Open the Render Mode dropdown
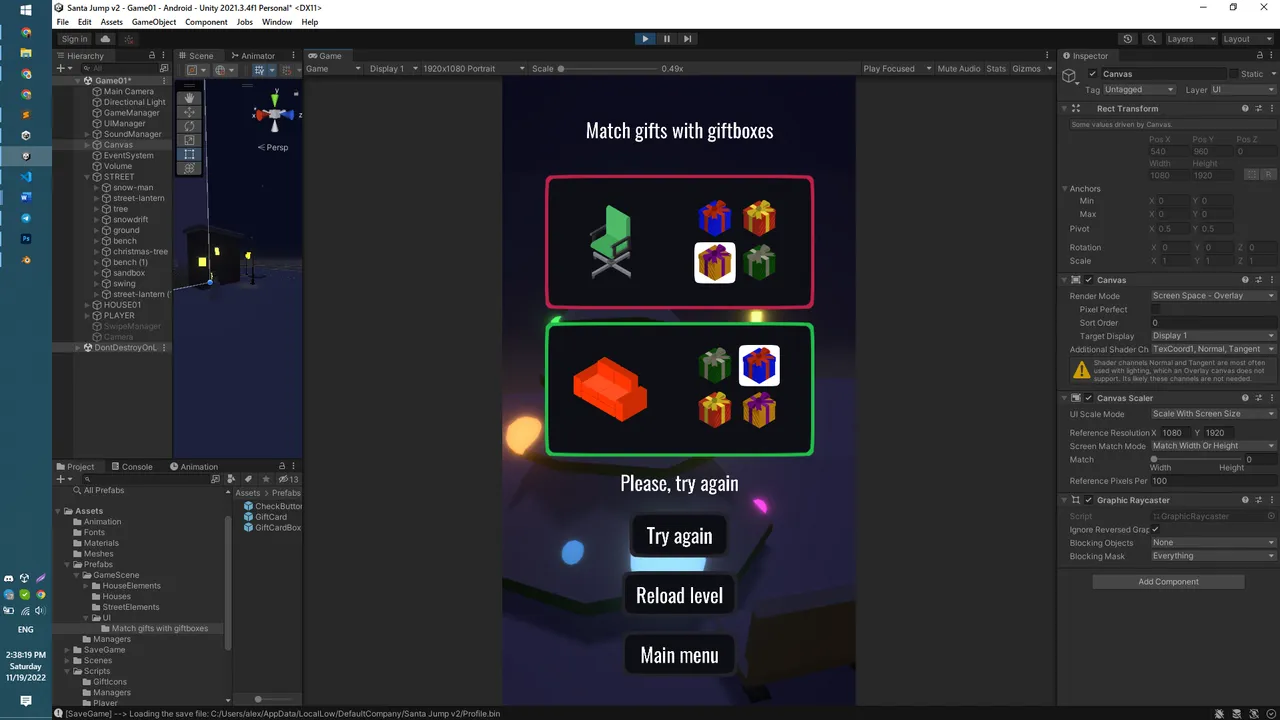The width and height of the screenshot is (1280, 720). [1214, 296]
